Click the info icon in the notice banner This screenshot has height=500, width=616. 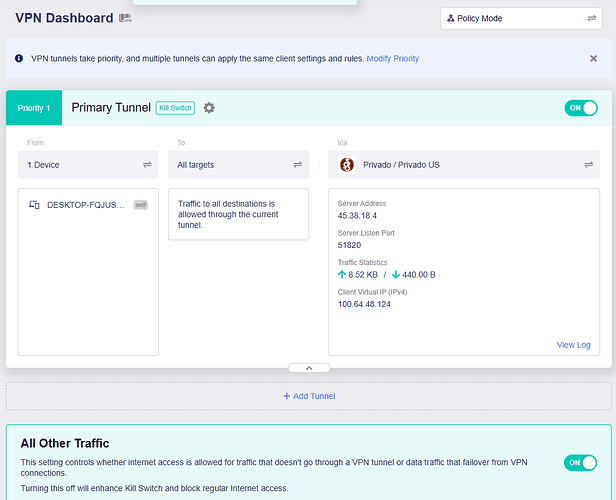coord(19,59)
